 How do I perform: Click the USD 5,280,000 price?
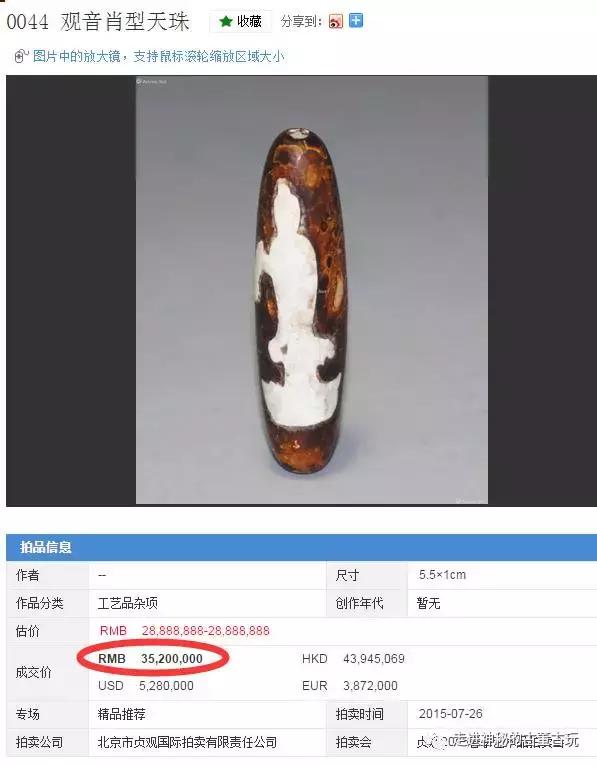[146, 686]
